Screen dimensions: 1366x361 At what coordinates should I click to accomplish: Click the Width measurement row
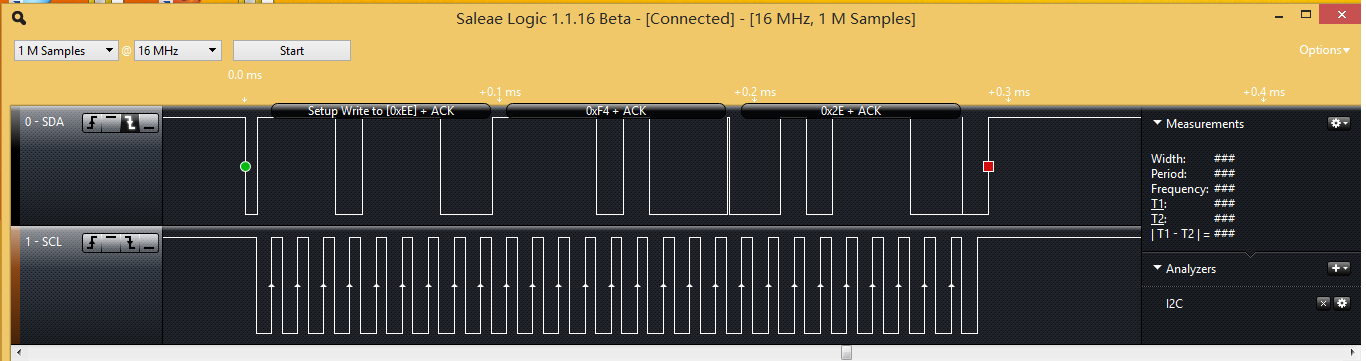(1193, 158)
